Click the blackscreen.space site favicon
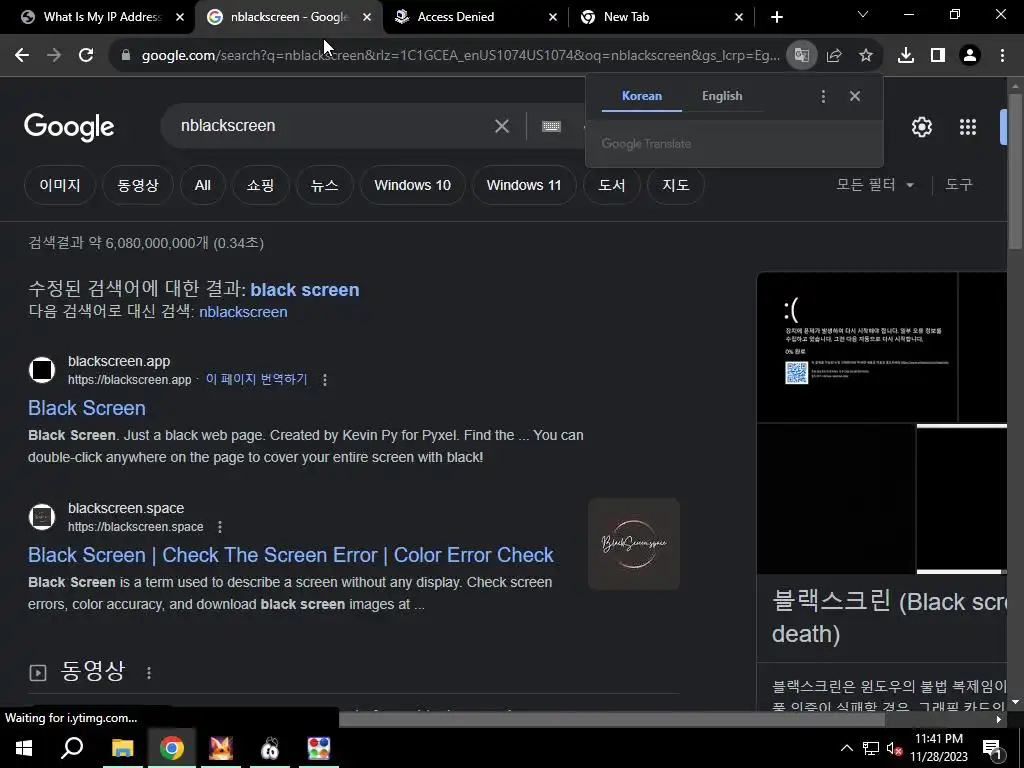This screenshot has height=768, width=1024. 42,517
